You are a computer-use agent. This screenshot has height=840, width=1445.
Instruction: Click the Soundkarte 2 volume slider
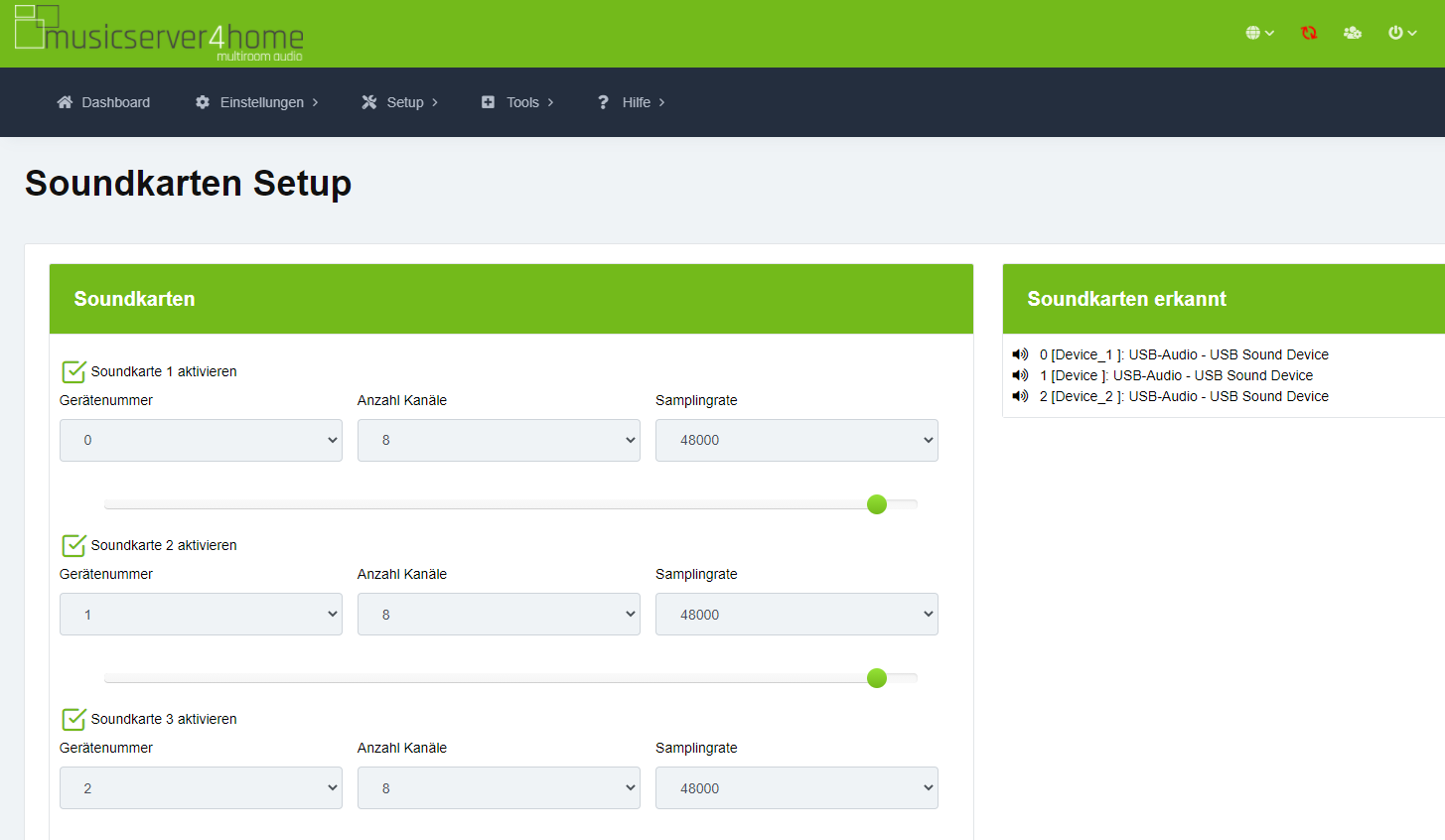click(510, 678)
